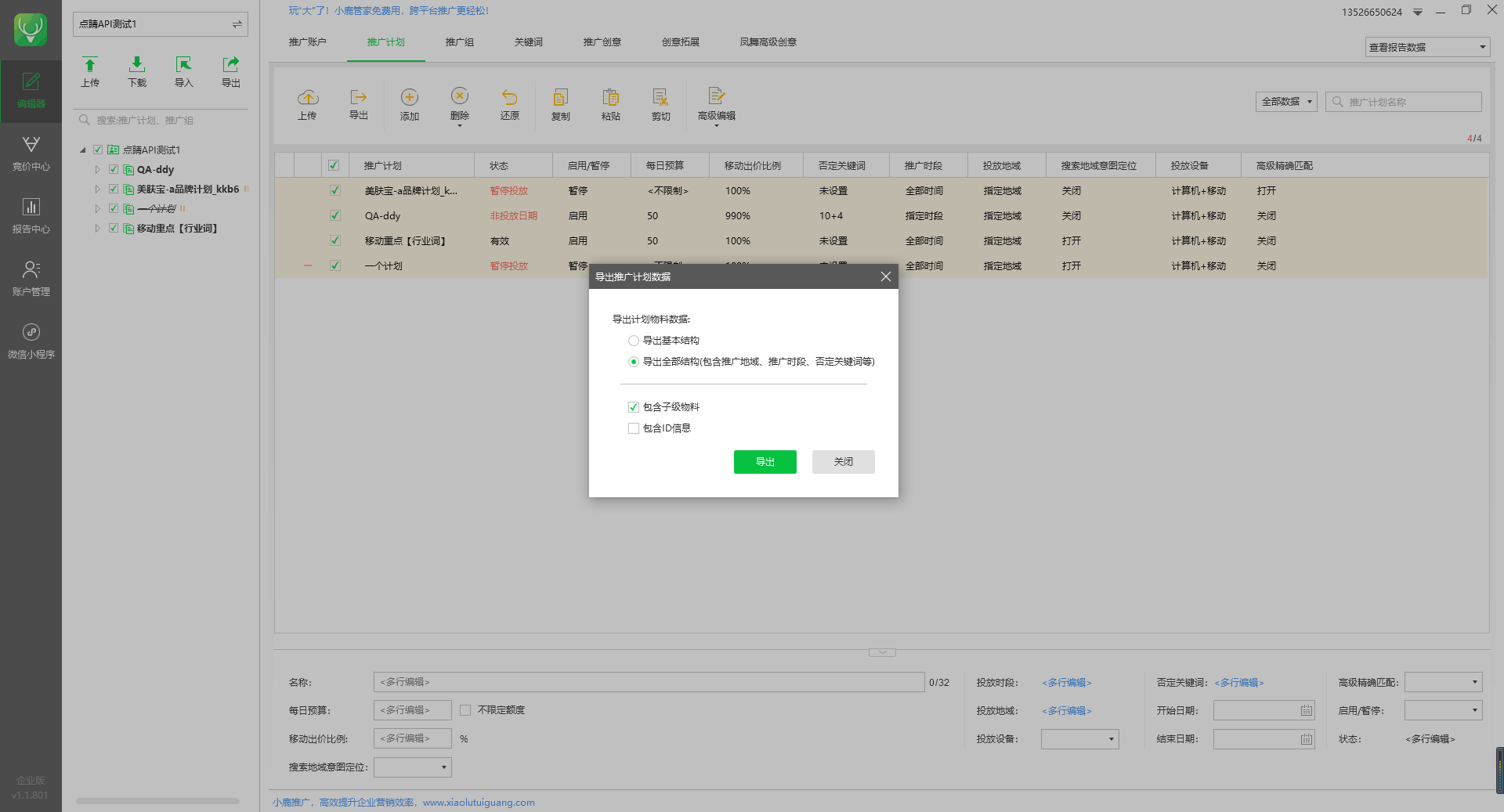Open the account menu arrow beside 13526650624
1504x812 pixels.
click(1418, 13)
